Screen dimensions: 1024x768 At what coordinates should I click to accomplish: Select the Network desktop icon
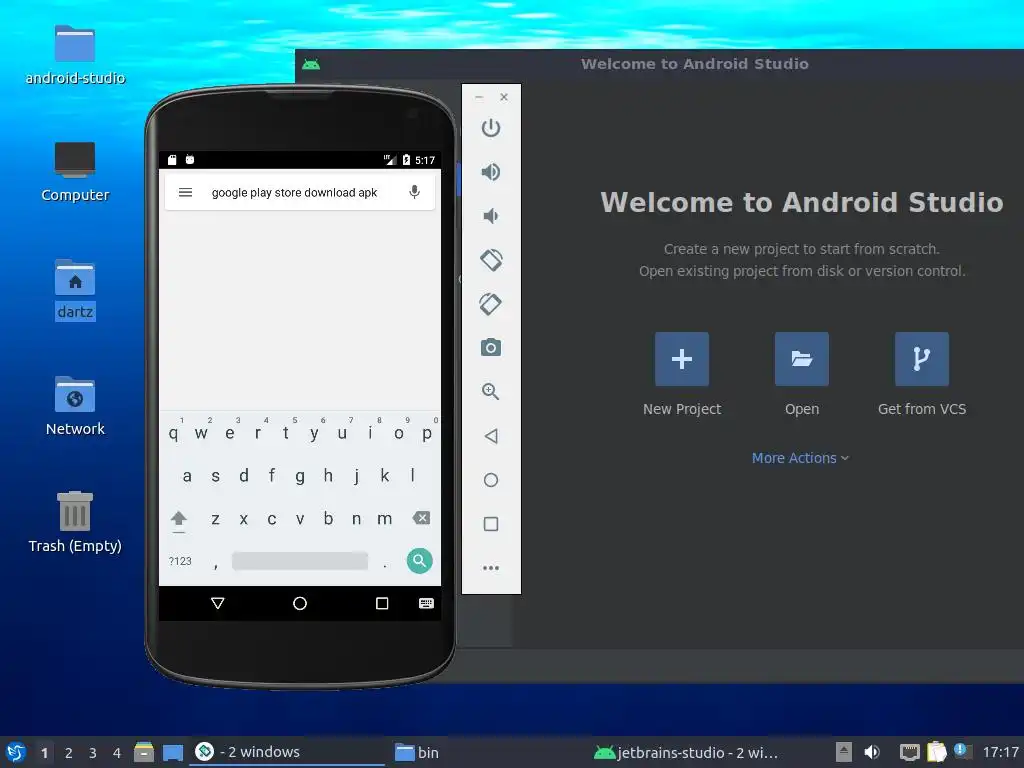[x=75, y=406]
